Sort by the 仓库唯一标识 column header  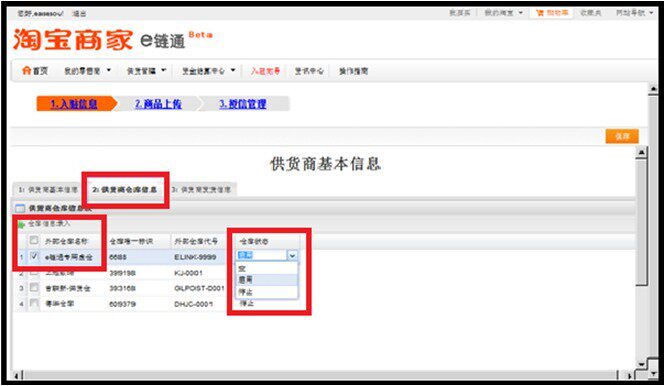[x=131, y=241]
